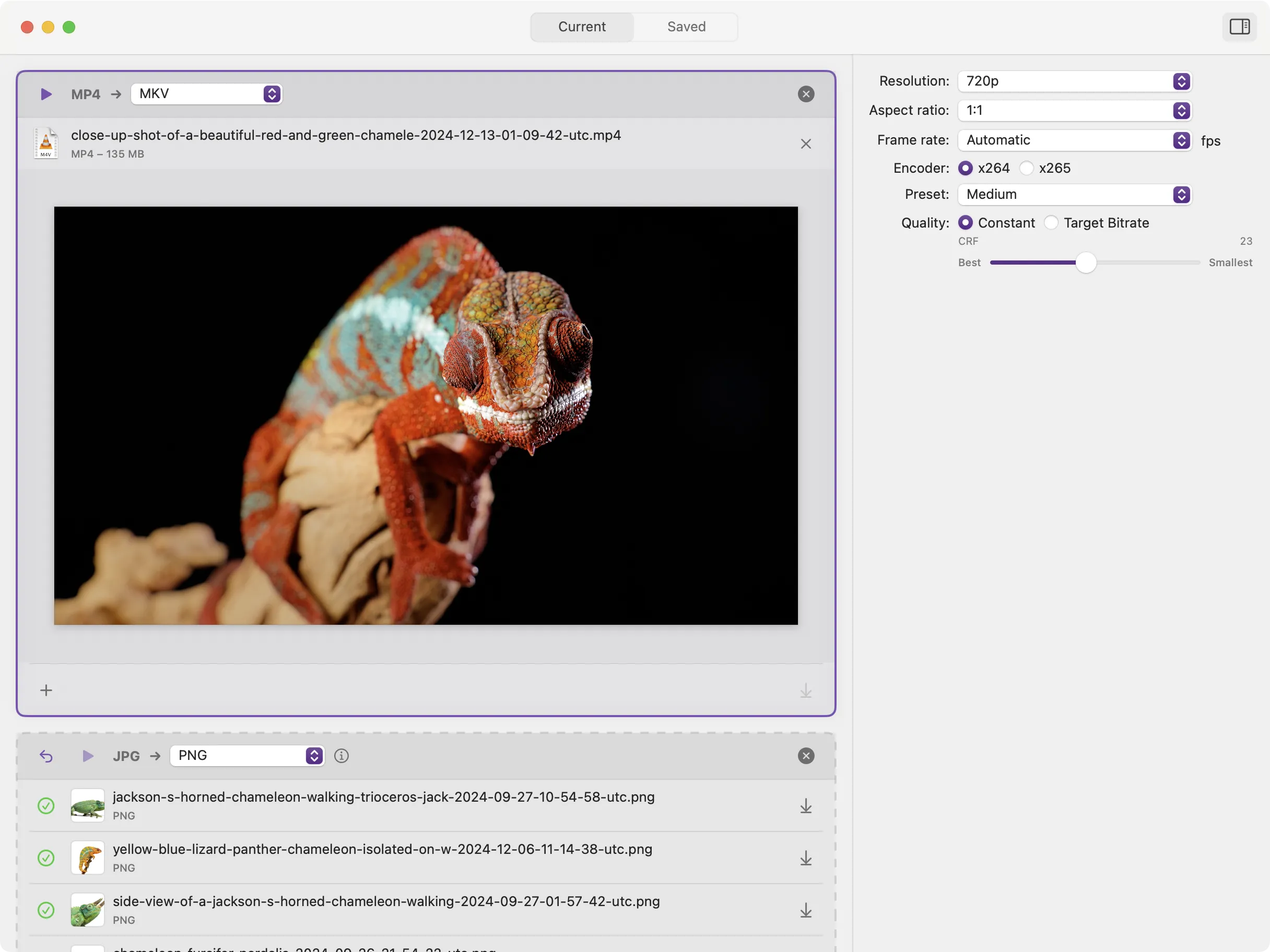Click checkmark for jackson-s-horned-chameleon-walking file
1270x952 pixels.
pos(46,806)
